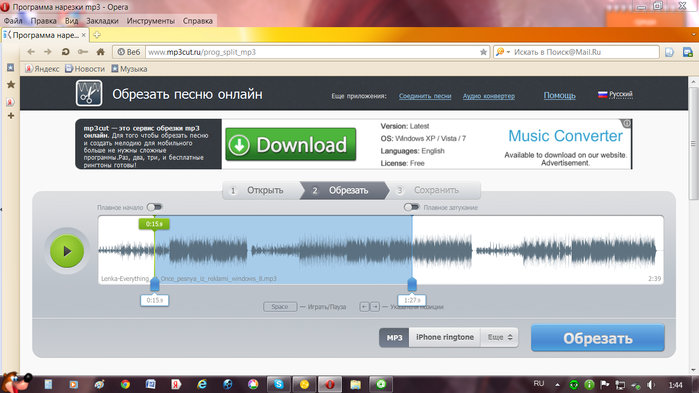Click the blue Обрезать button

pyautogui.click(x=597, y=338)
